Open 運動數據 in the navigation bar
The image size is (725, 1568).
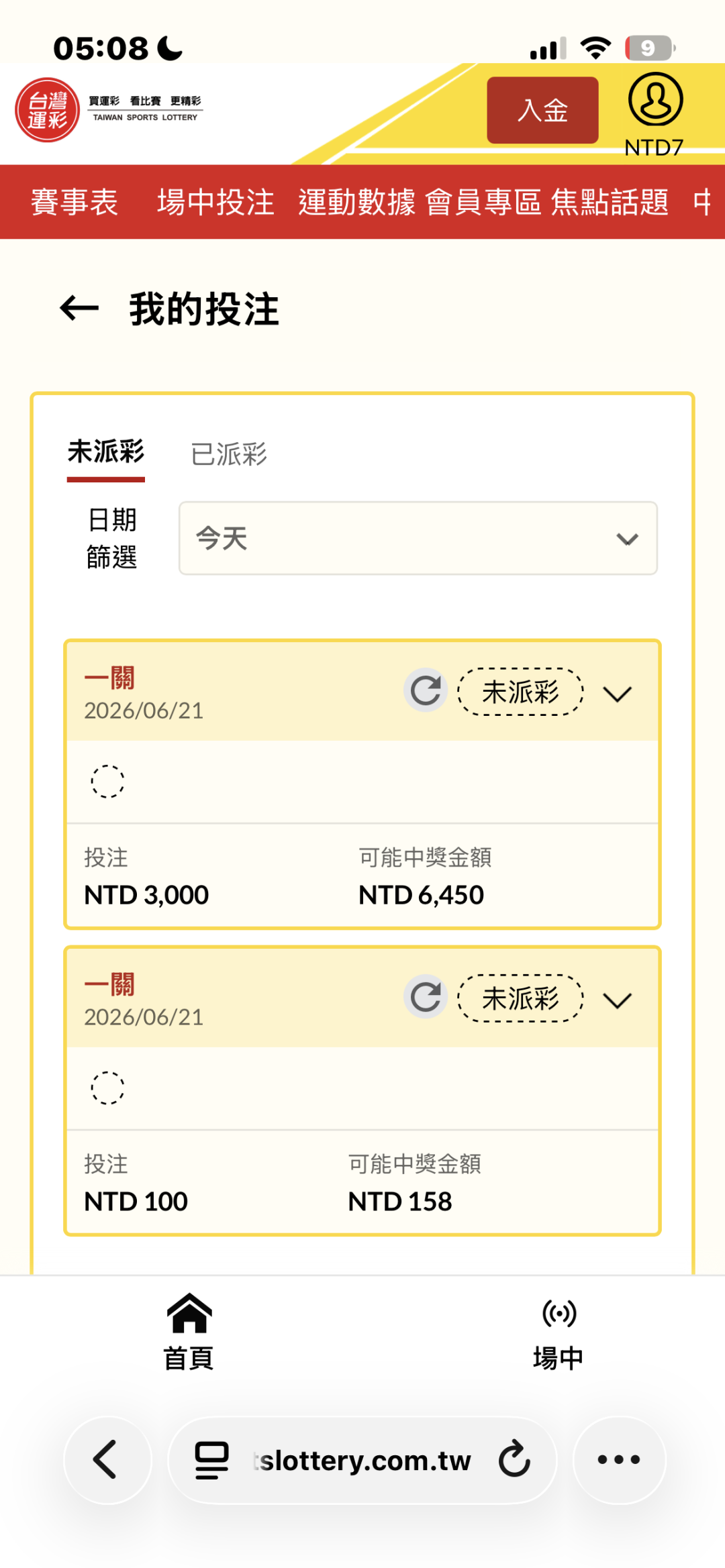pyautogui.click(x=356, y=202)
